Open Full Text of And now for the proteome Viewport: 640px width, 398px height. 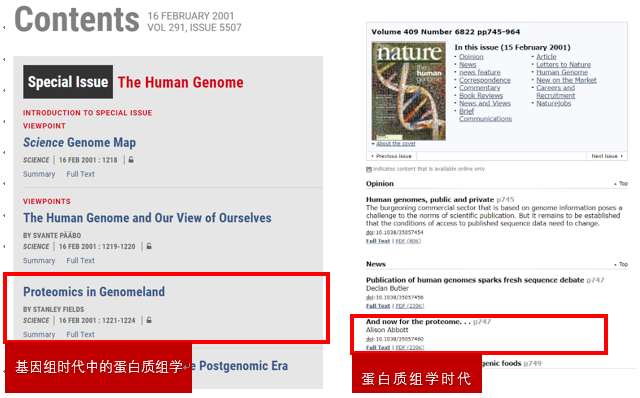pos(378,347)
